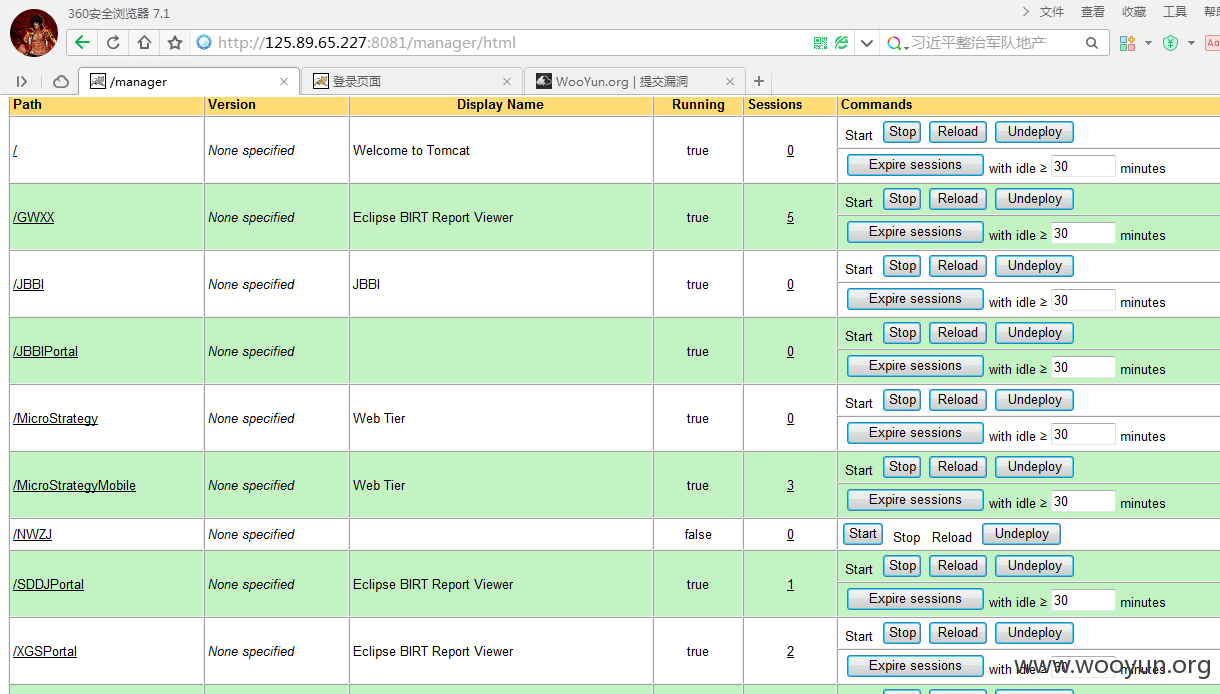The height and width of the screenshot is (694, 1220).
Task: Open the /NWZJ path link
Action: tap(32, 534)
